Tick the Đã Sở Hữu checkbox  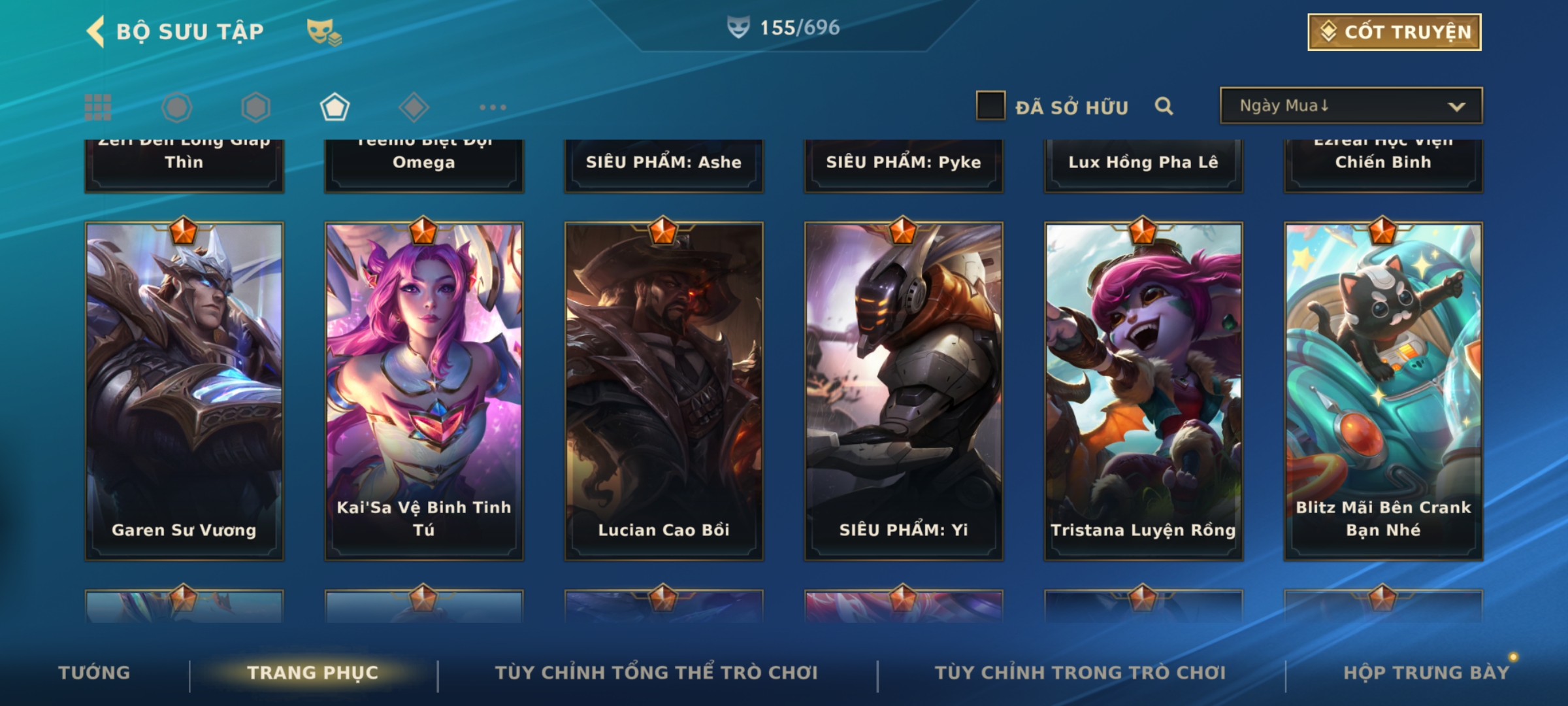click(x=990, y=105)
